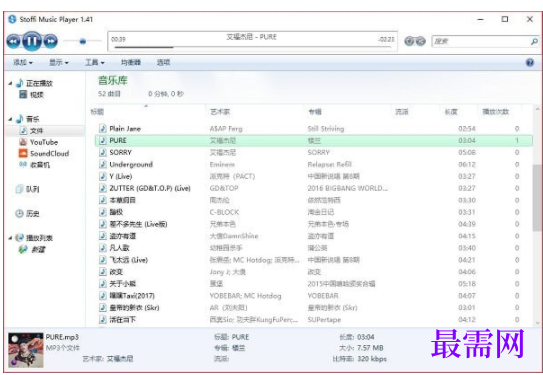Select 视频 in the sidebar
The width and height of the screenshot is (543, 375).
click(x=32, y=95)
